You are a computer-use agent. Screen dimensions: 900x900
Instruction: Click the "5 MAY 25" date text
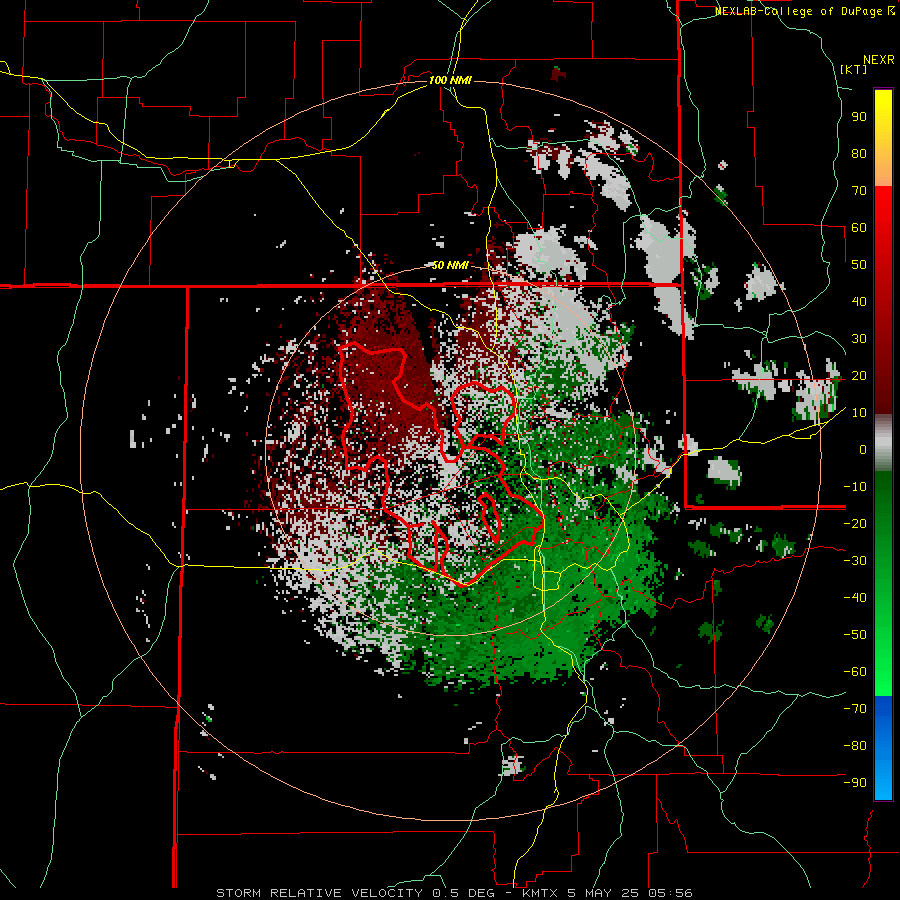pos(603,893)
